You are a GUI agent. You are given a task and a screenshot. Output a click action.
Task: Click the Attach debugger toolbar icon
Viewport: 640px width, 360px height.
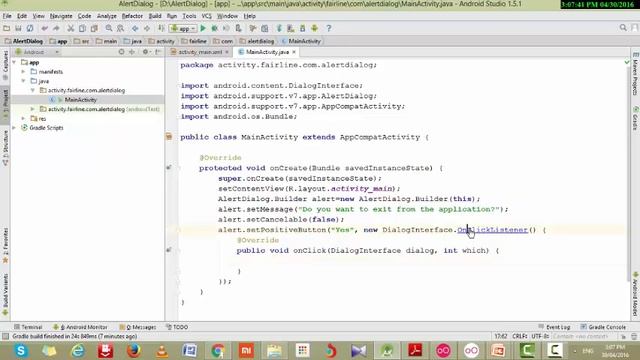[x=238, y=28]
